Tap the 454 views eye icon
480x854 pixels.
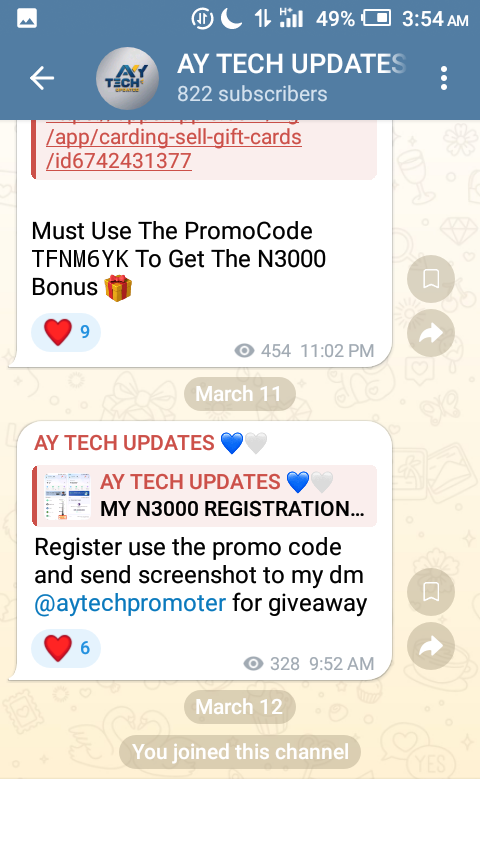point(245,351)
